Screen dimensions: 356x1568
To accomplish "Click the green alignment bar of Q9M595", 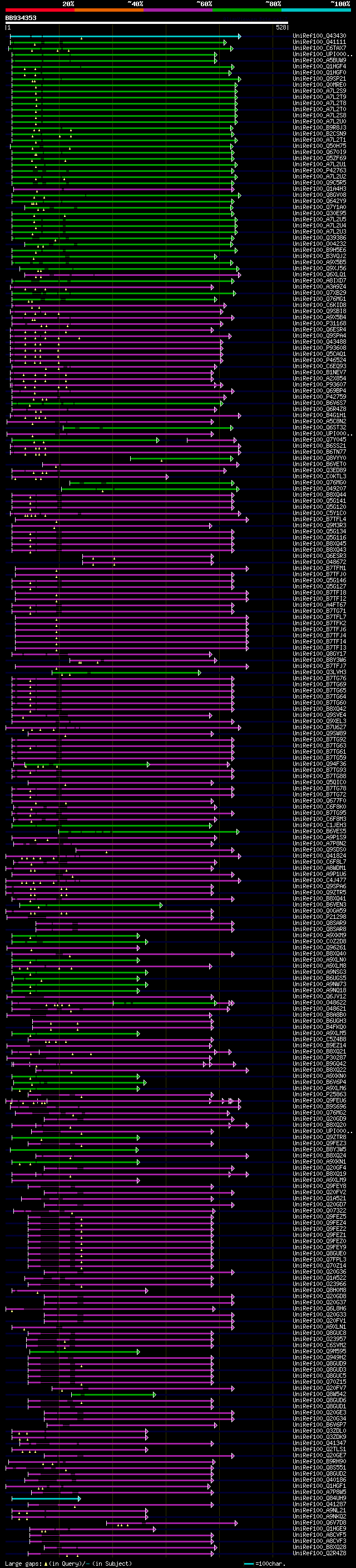I will coord(84,1352).
